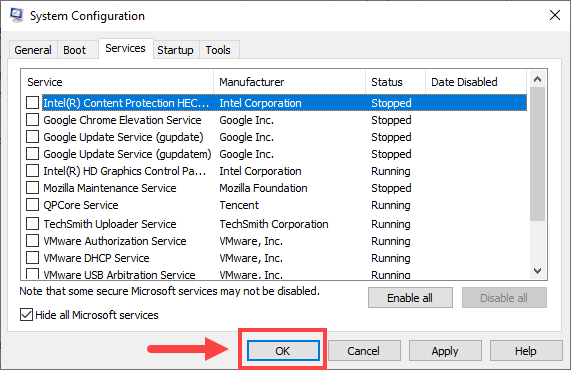This screenshot has height=370, width=571.
Task: Click the scroll up arrow in services list
Action: pyautogui.click(x=537, y=79)
